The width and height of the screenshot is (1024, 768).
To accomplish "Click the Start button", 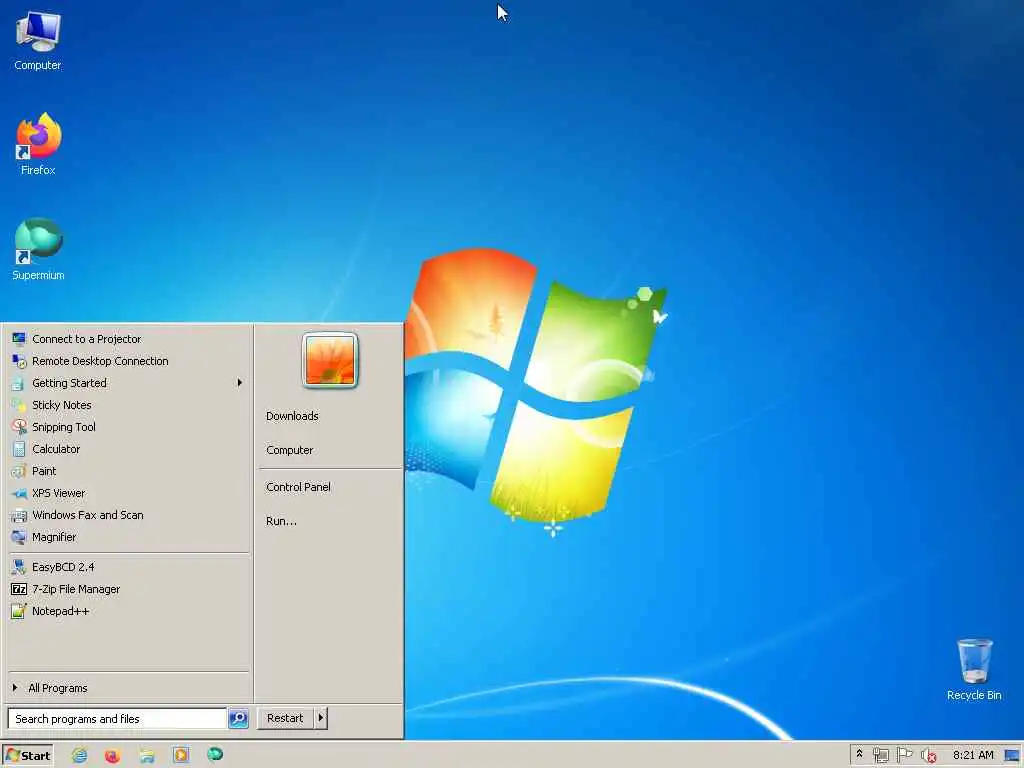I will click(27, 756).
